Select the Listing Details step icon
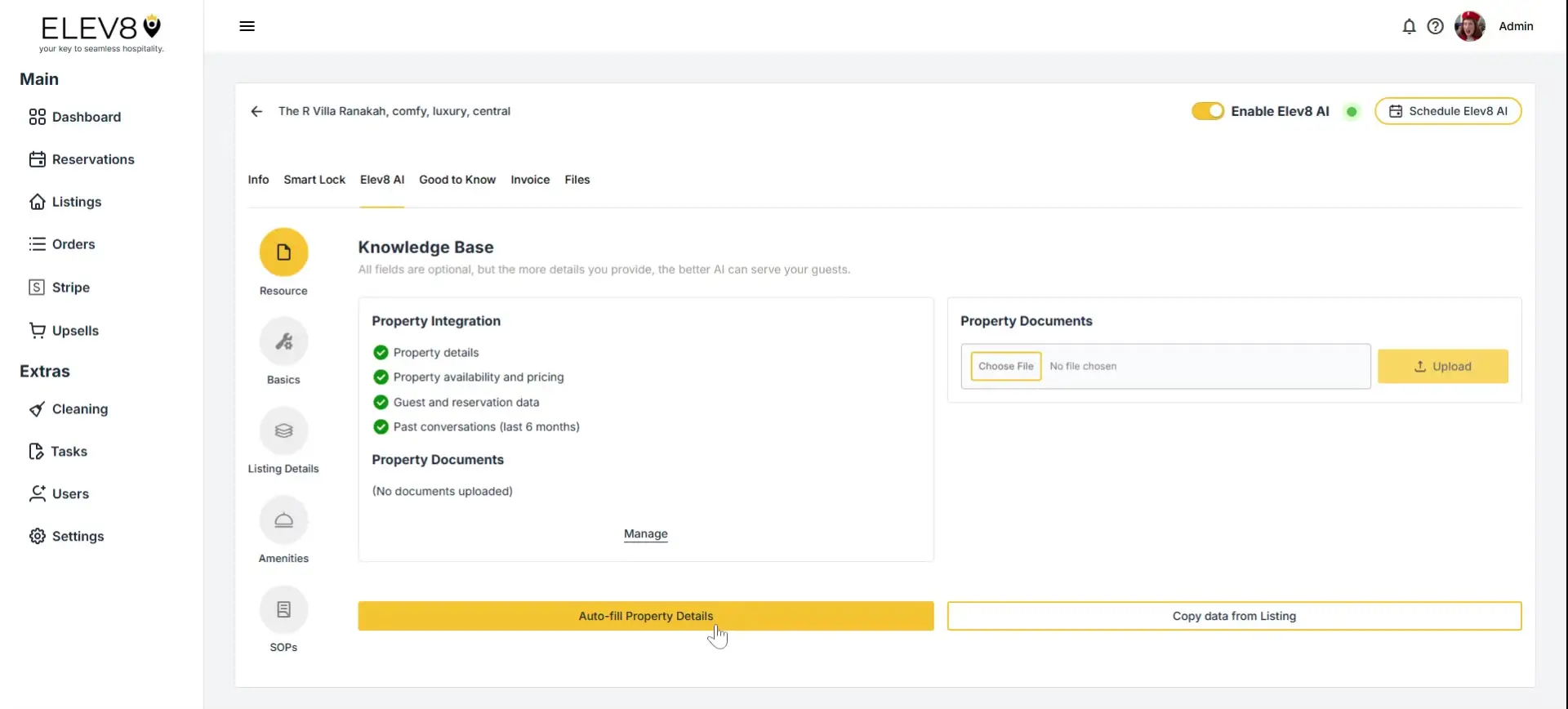The width and height of the screenshot is (1568, 709). pyautogui.click(x=283, y=430)
